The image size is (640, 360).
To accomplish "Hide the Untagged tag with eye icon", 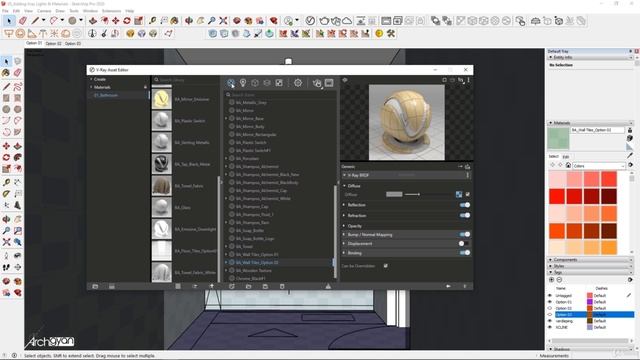I will click(550, 296).
